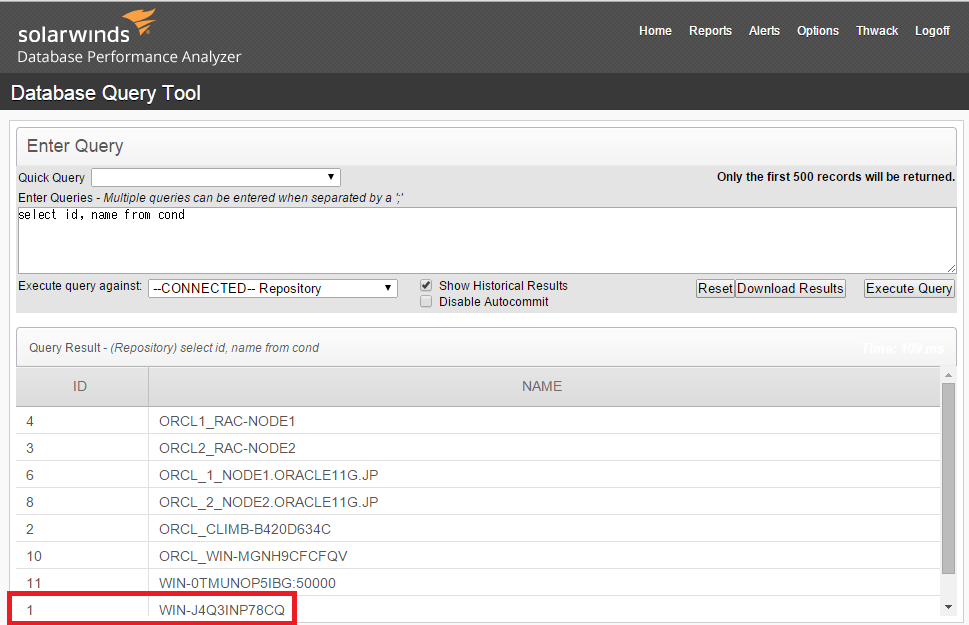Select the ORCL_2_NODE2.ORACLE11G.JP cell
This screenshot has width=969, height=625.
(x=544, y=502)
